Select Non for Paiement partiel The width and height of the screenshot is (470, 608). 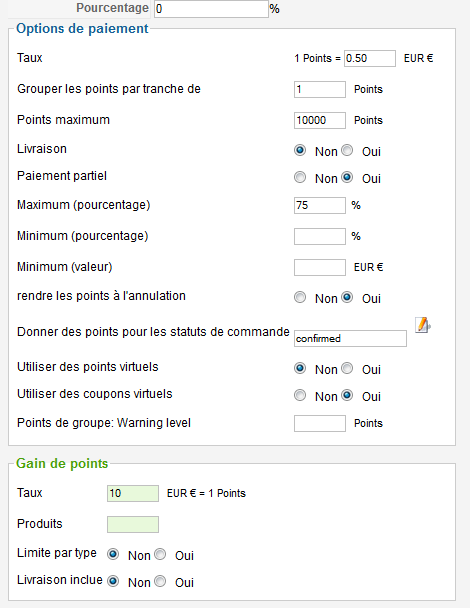click(x=300, y=177)
